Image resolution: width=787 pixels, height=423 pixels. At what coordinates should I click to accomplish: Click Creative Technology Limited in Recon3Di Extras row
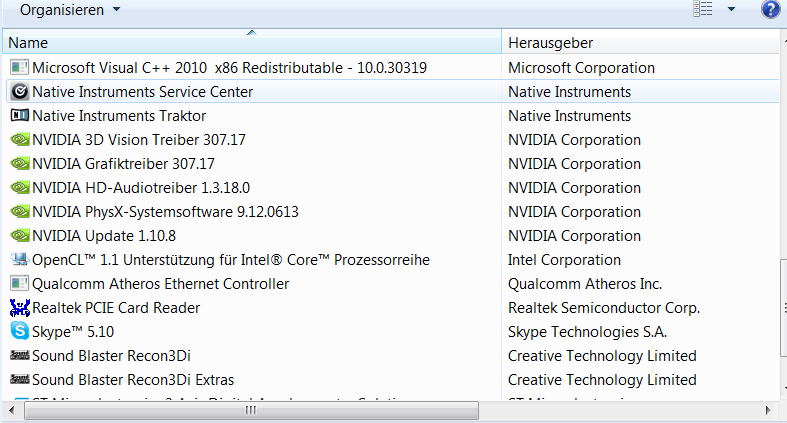(602, 380)
